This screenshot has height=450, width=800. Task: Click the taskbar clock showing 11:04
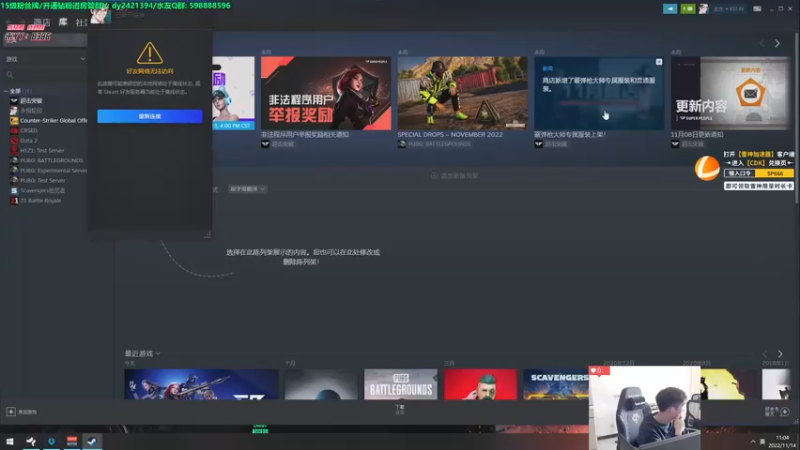click(782, 441)
